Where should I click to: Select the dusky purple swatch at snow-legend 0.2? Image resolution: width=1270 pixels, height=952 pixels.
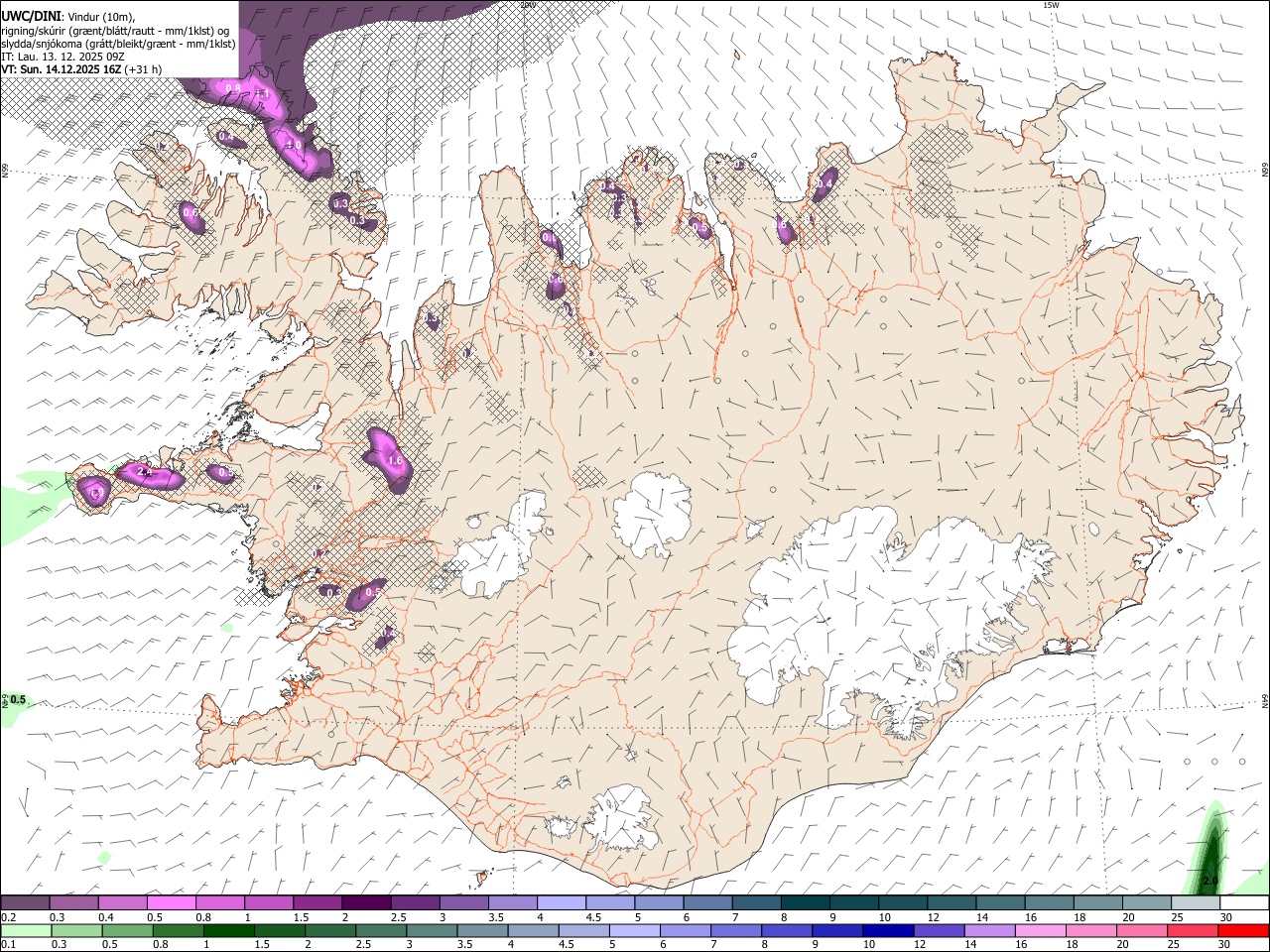(x=25, y=902)
